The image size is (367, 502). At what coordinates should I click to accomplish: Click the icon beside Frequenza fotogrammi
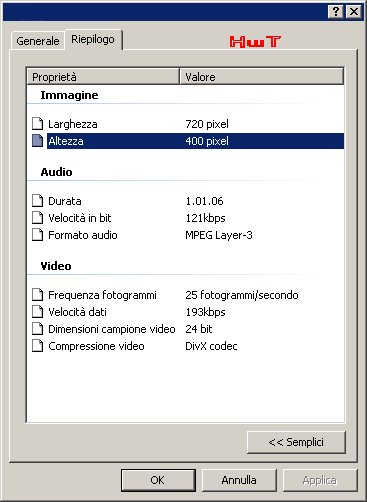click(38, 295)
